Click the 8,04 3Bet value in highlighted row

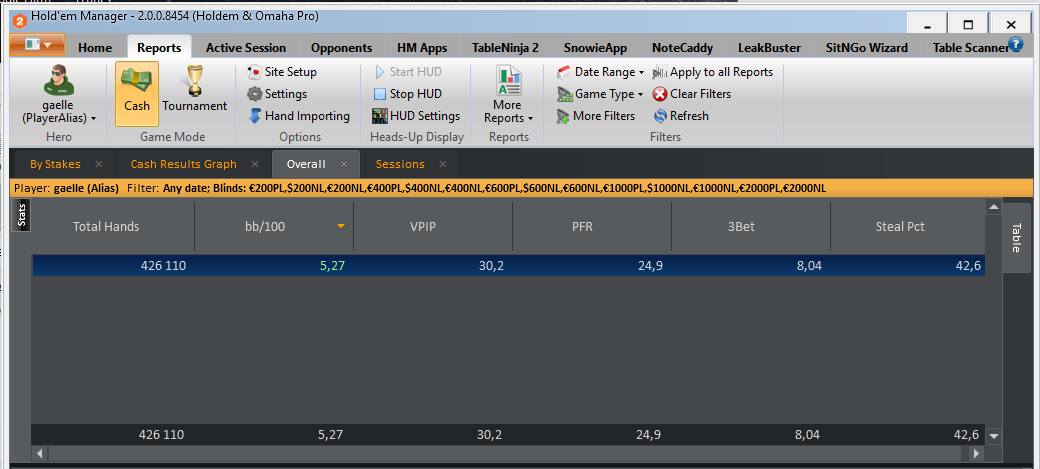pos(808,266)
